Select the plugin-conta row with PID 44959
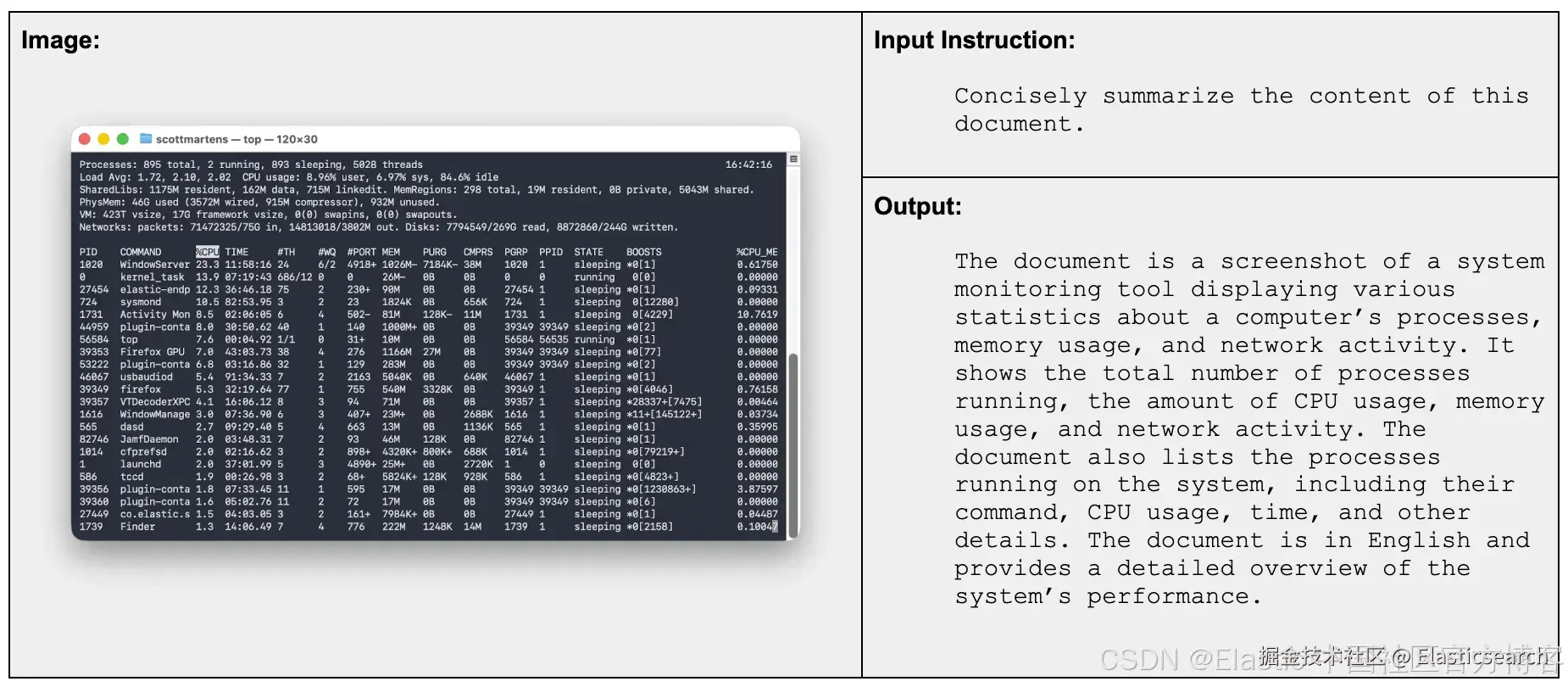 pyautogui.click(x=429, y=327)
